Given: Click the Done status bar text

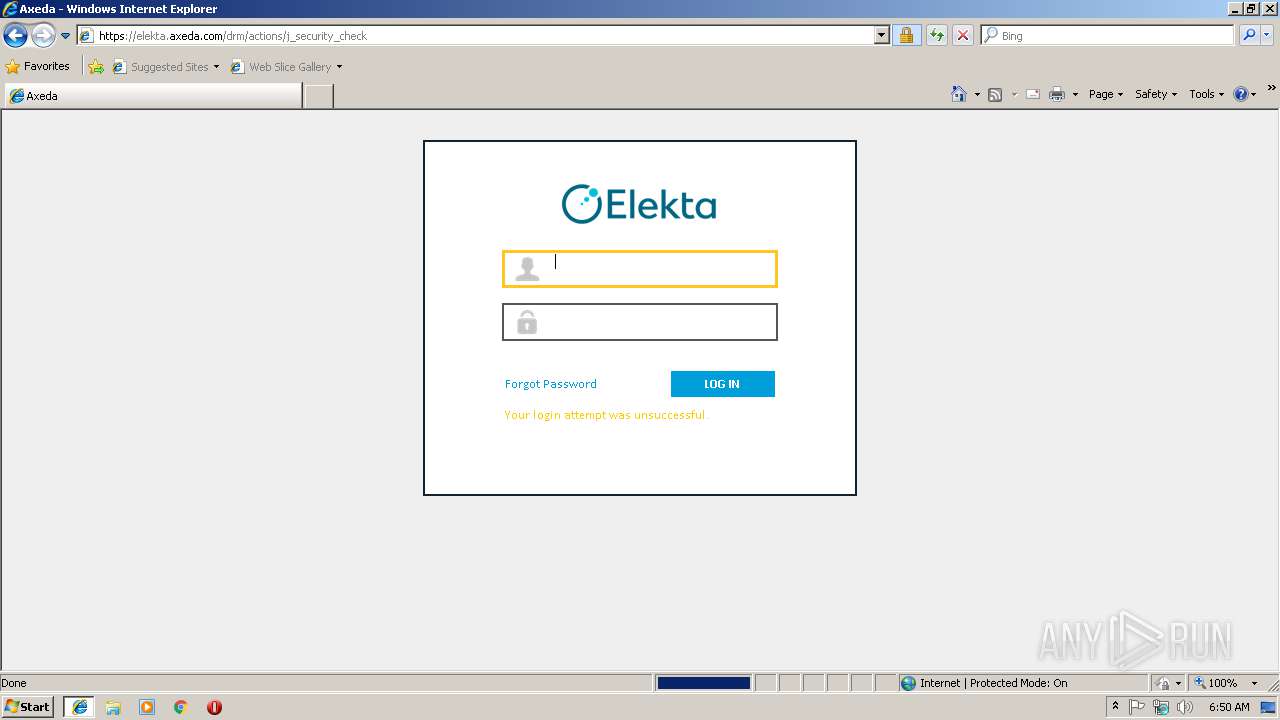Looking at the screenshot, I should 14,683.
